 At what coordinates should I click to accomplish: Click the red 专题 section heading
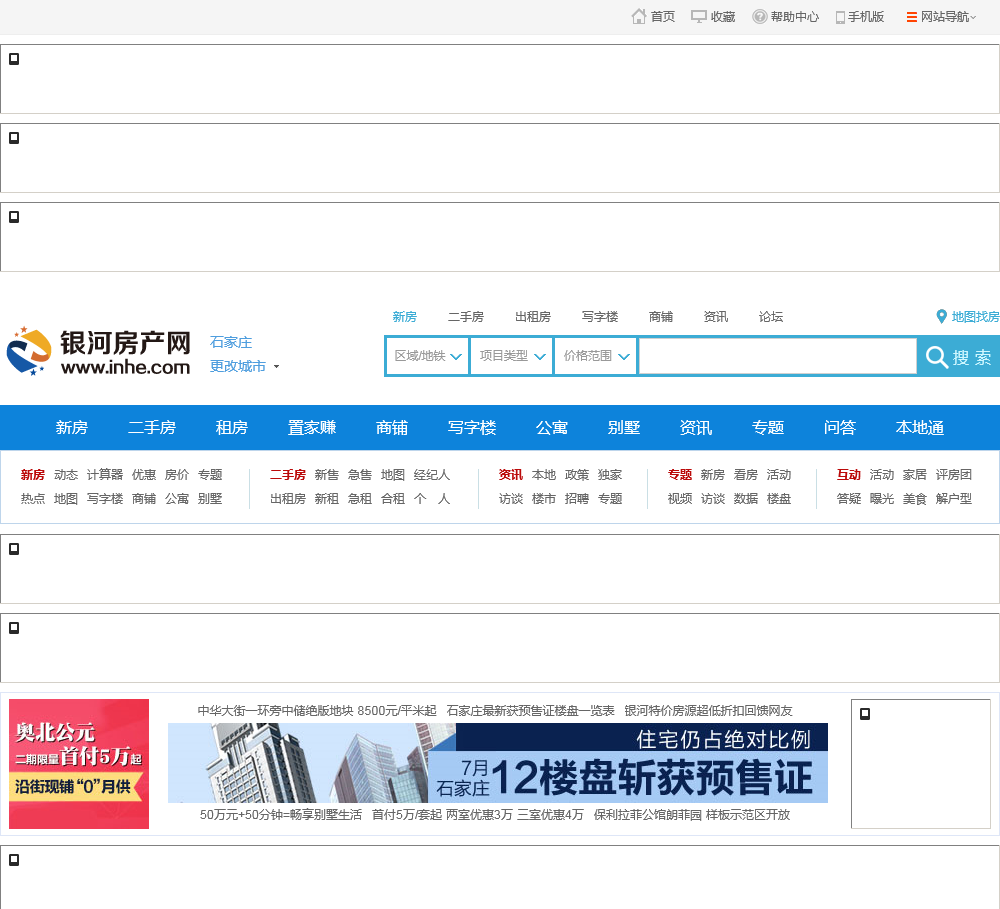(680, 475)
